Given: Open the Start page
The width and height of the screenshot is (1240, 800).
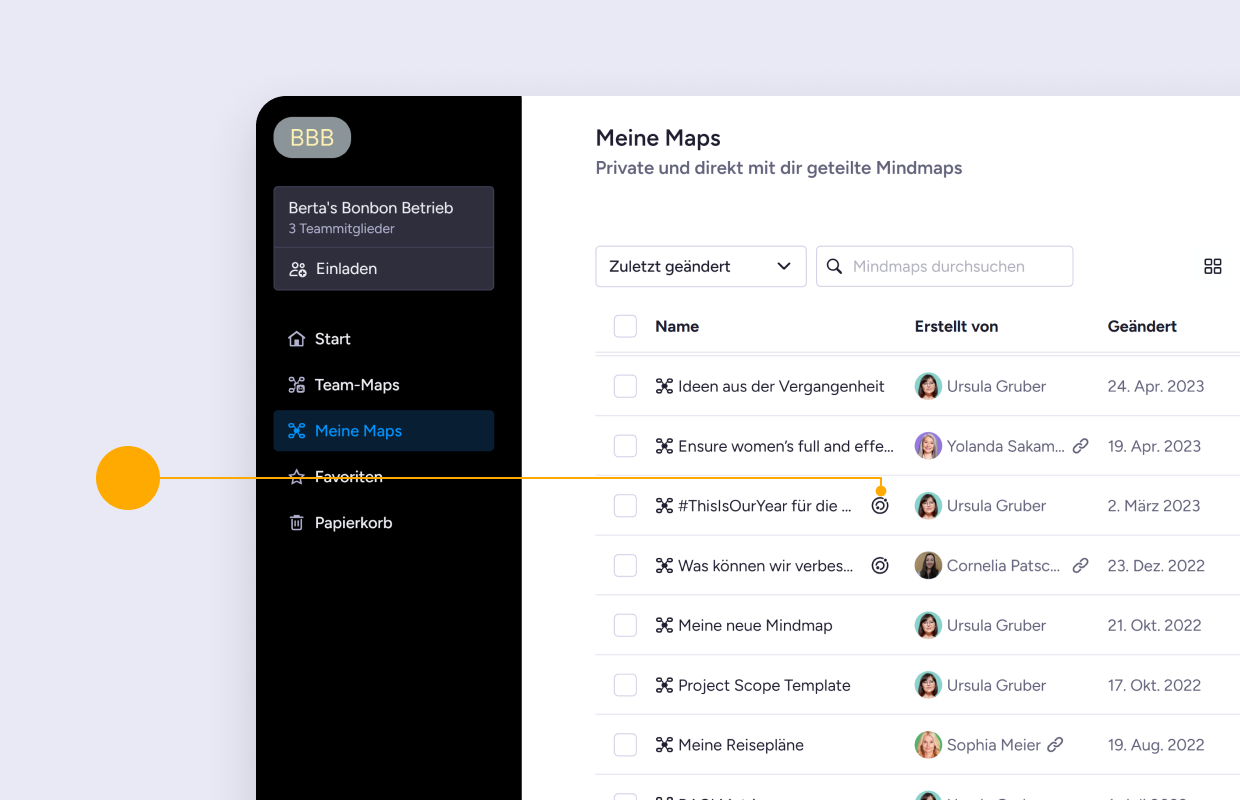Looking at the screenshot, I should 384,339.
